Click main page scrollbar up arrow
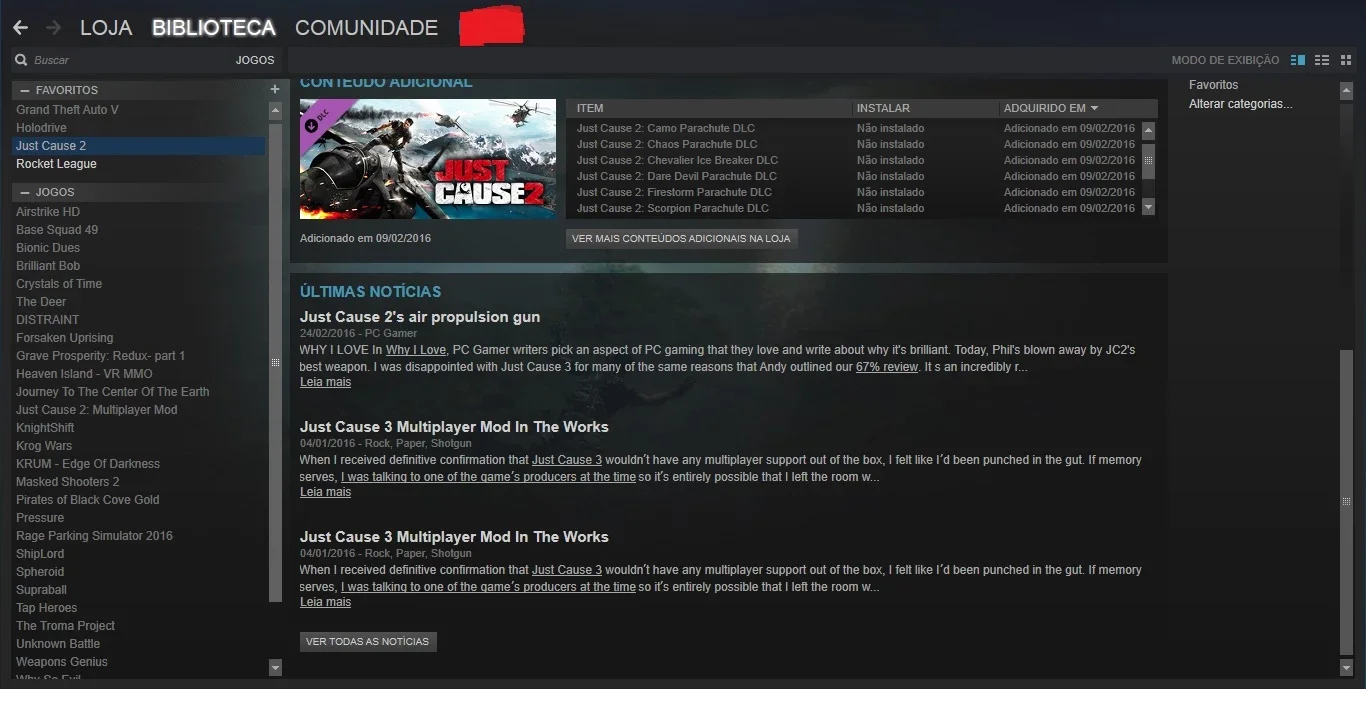The image size is (1366, 715). (x=1346, y=90)
